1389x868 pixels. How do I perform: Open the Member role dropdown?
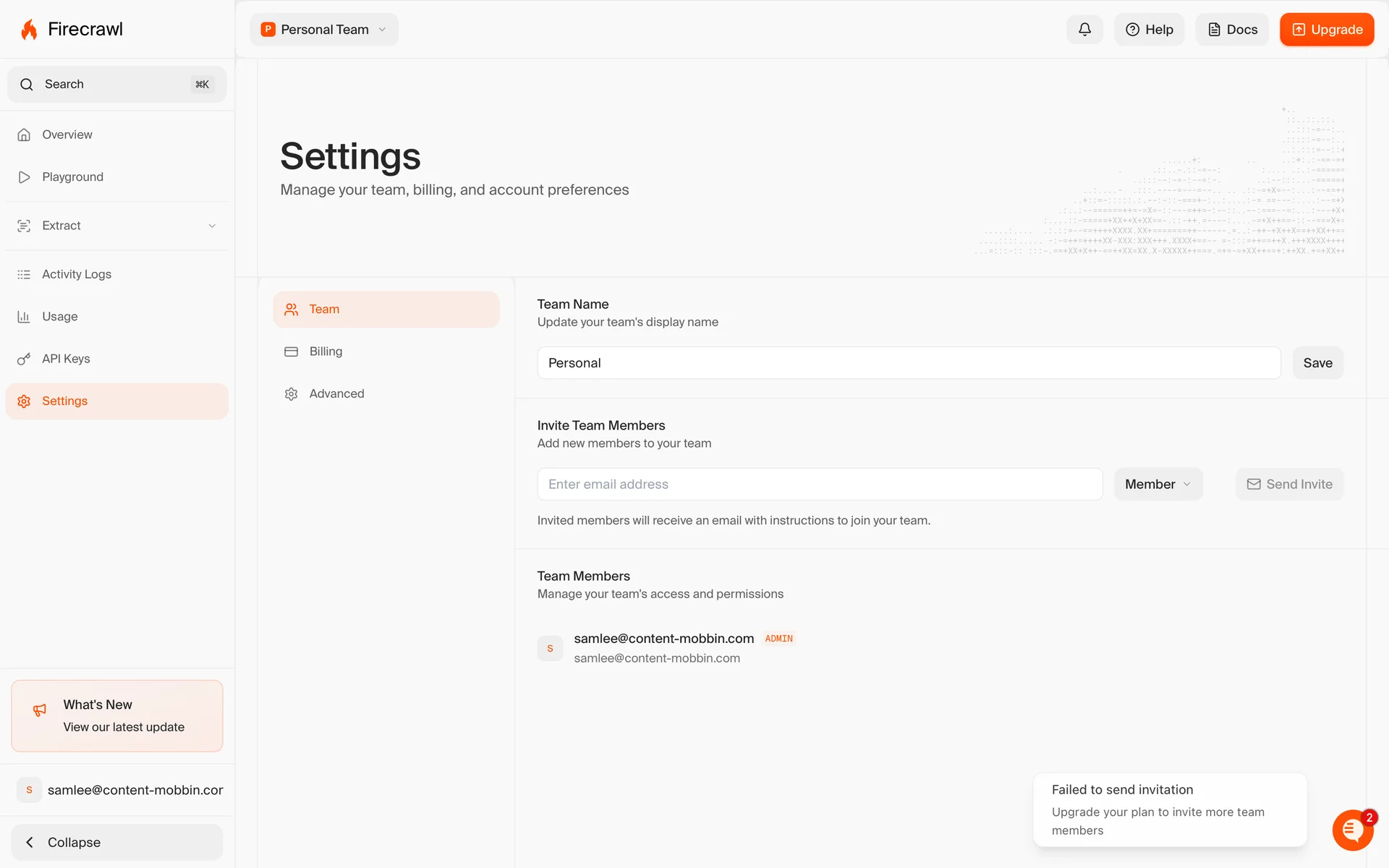pyautogui.click(x=1157, y=484)
